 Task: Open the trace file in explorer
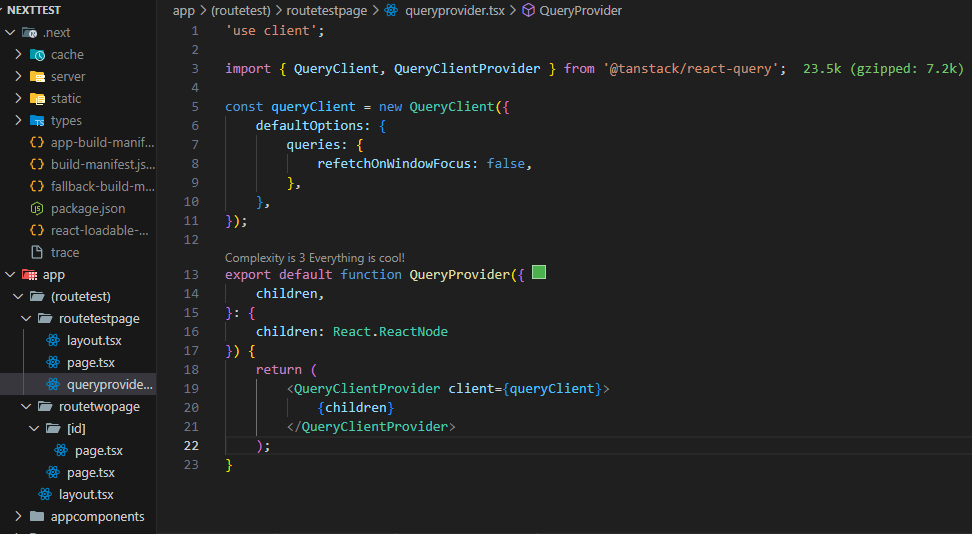65,252
